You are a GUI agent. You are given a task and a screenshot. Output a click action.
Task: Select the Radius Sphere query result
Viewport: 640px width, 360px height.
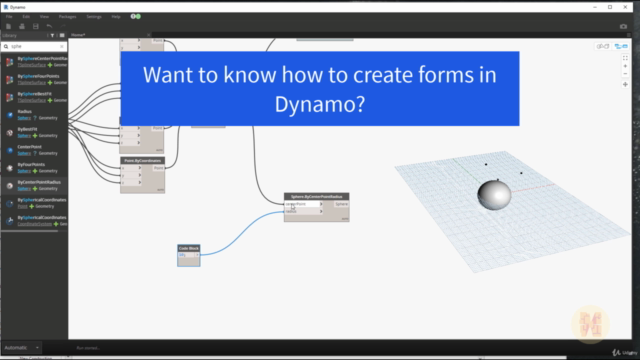click(x=34, y=115)
